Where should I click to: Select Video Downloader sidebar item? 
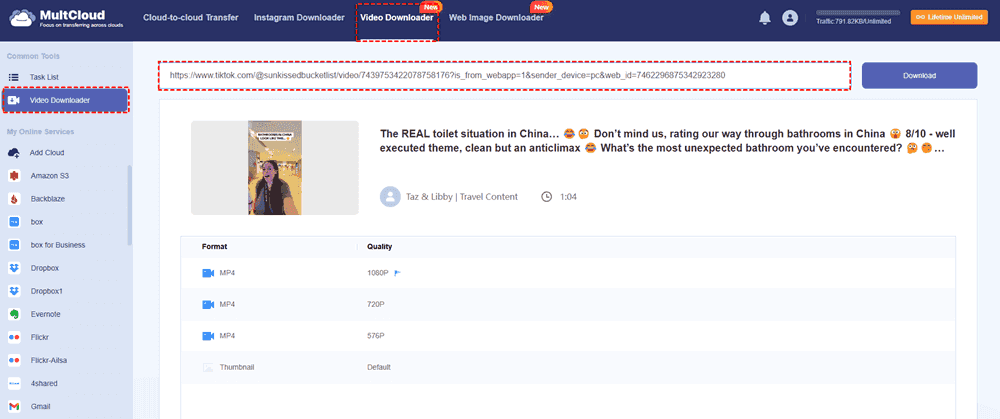66,100
